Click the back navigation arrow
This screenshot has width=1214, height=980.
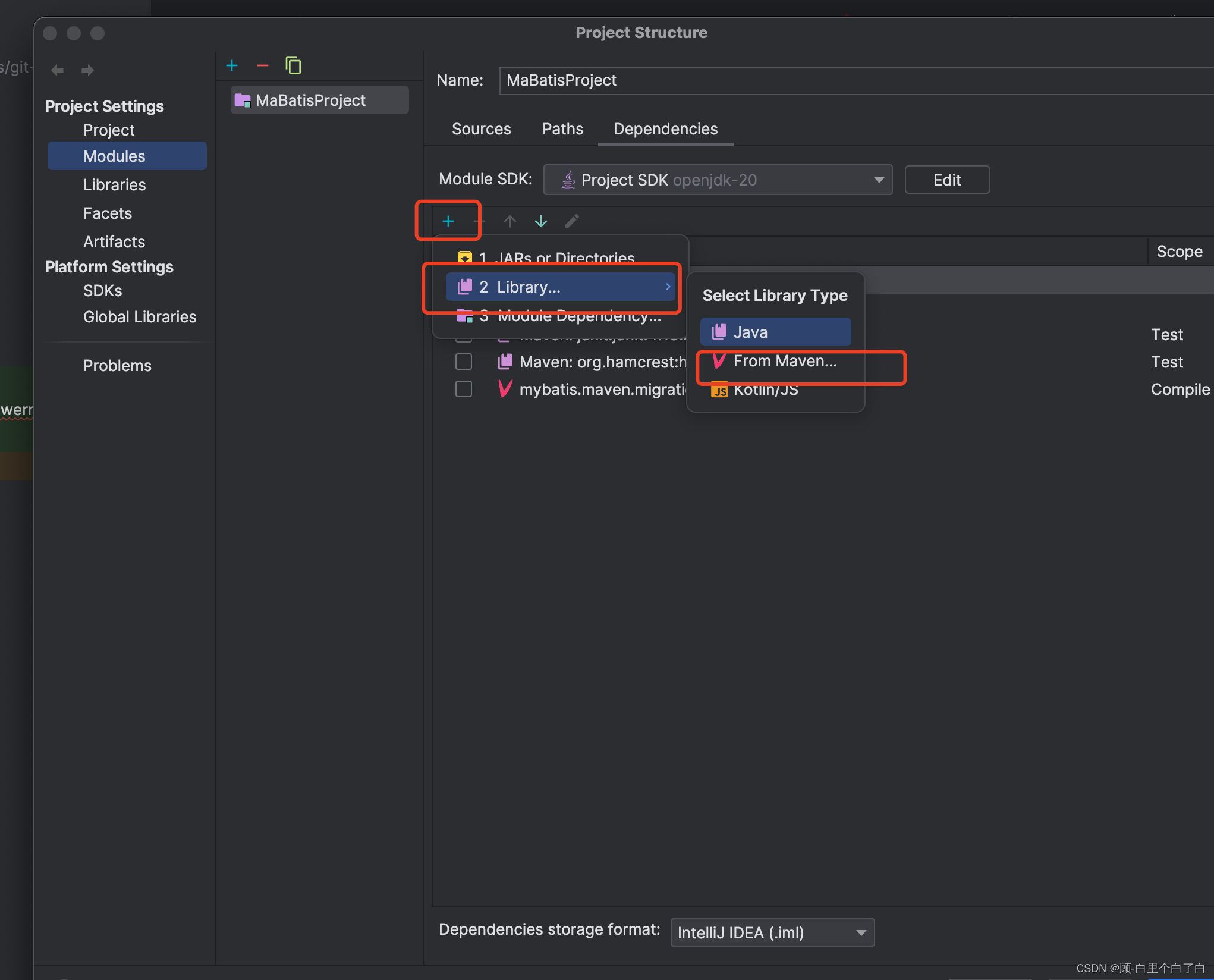pos(57,70)
